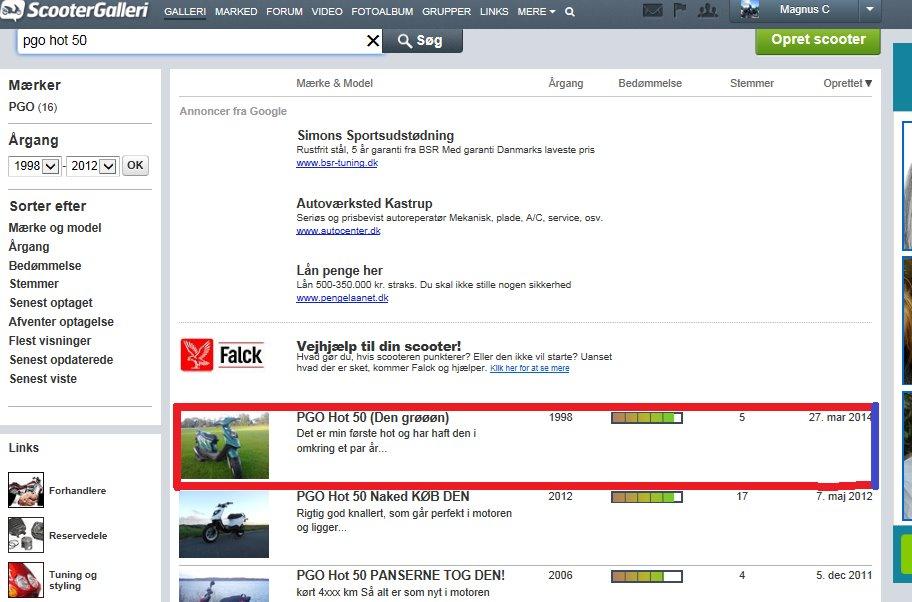Click rating bar of Naked KØB DEN
The height and width of the screenshot is (602, 912).
(647, 497)
